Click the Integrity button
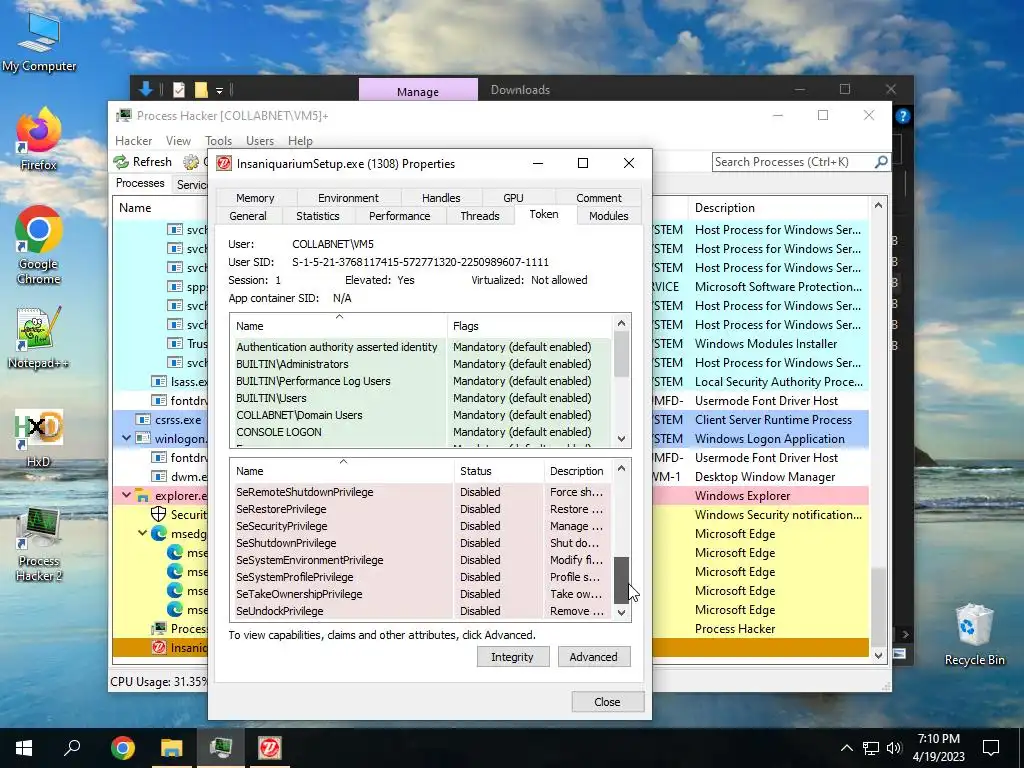Viewport: 1024px width, 768px height. click(512, 656)
